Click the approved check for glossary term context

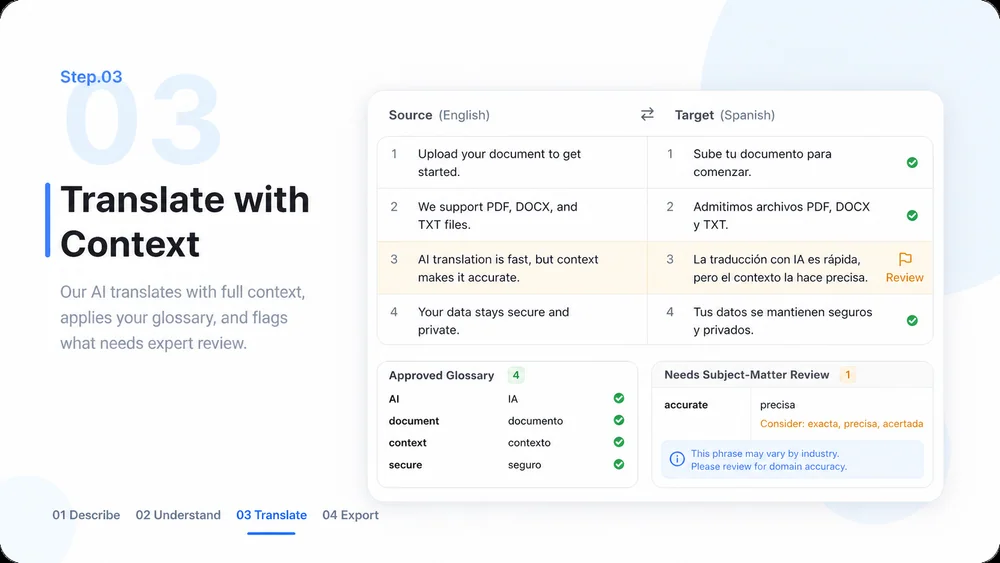point(619,442)
